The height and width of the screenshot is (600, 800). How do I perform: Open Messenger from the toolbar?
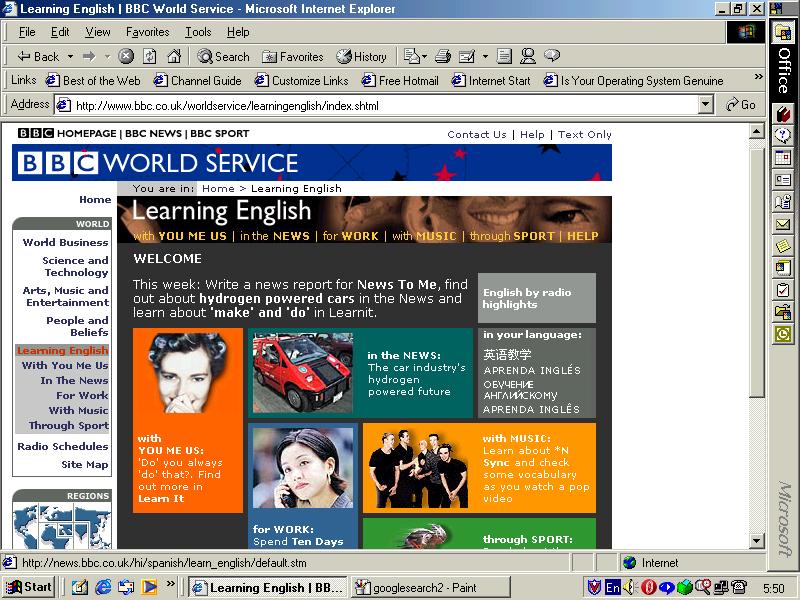[528, 56]
